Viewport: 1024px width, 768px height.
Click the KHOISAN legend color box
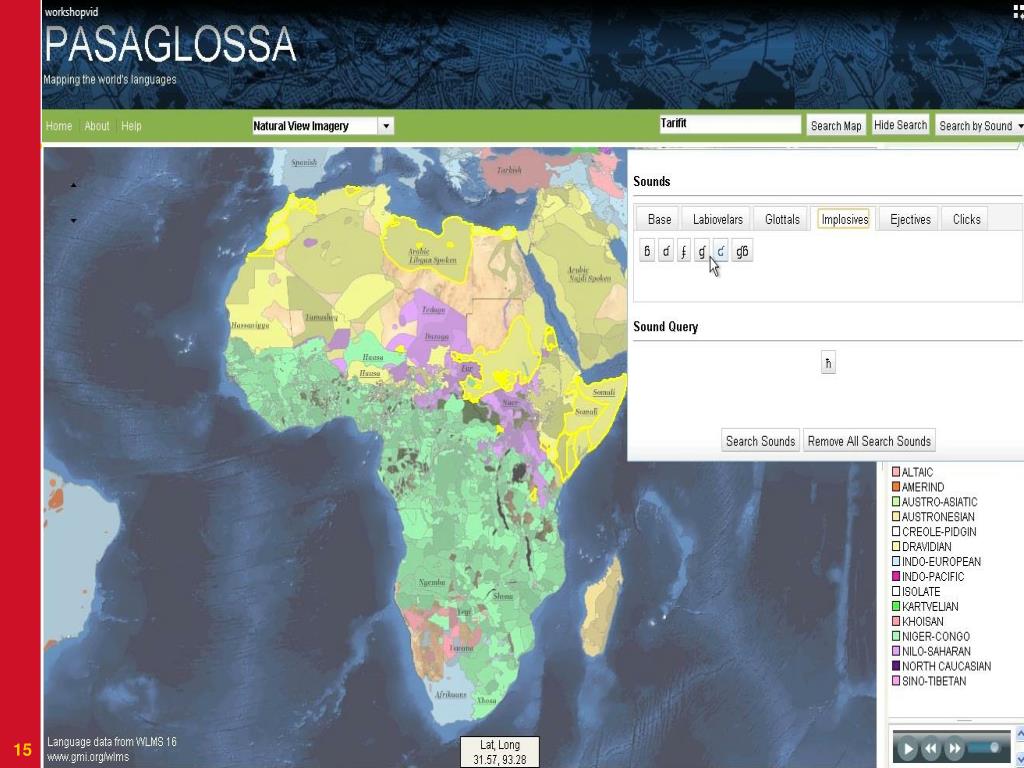pyautogui.click(x=896, y=621)
